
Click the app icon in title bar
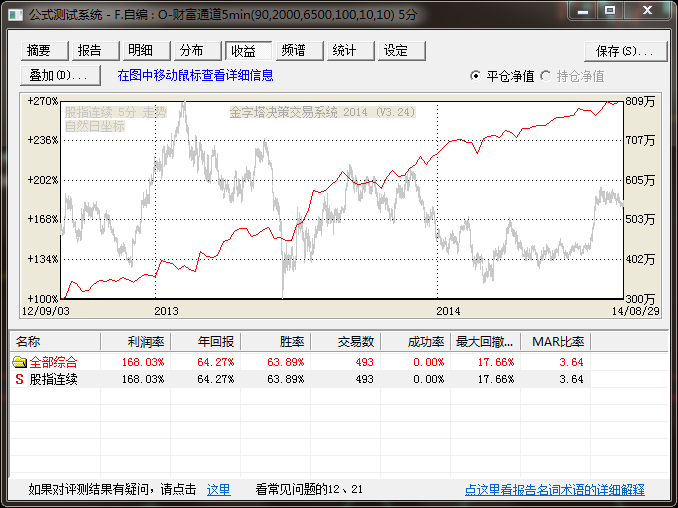pyautogui.click(x=16, y=15)
